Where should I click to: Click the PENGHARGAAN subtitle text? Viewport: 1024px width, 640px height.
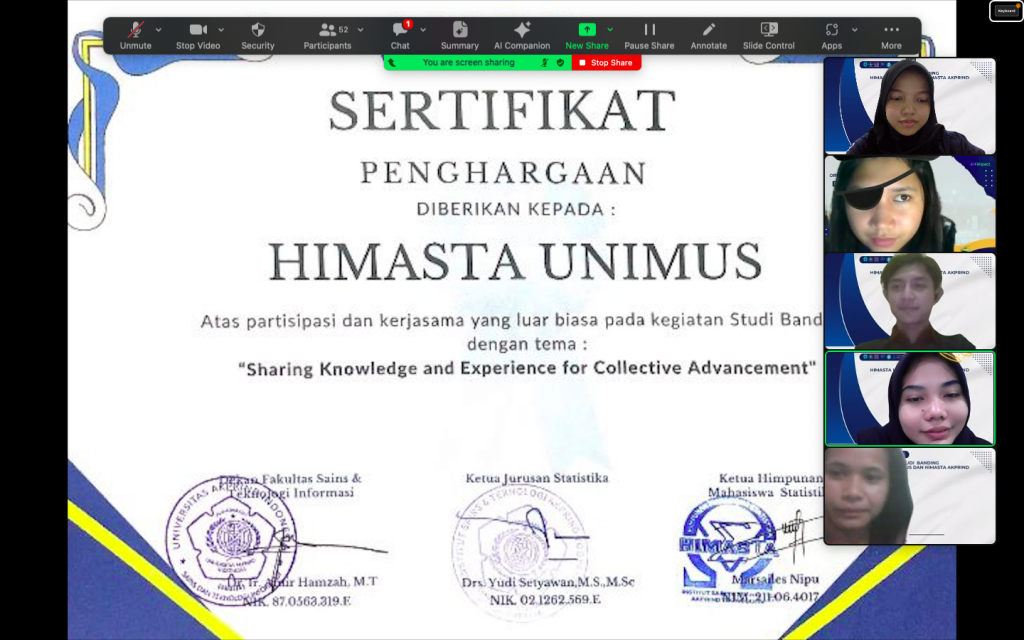503,173
